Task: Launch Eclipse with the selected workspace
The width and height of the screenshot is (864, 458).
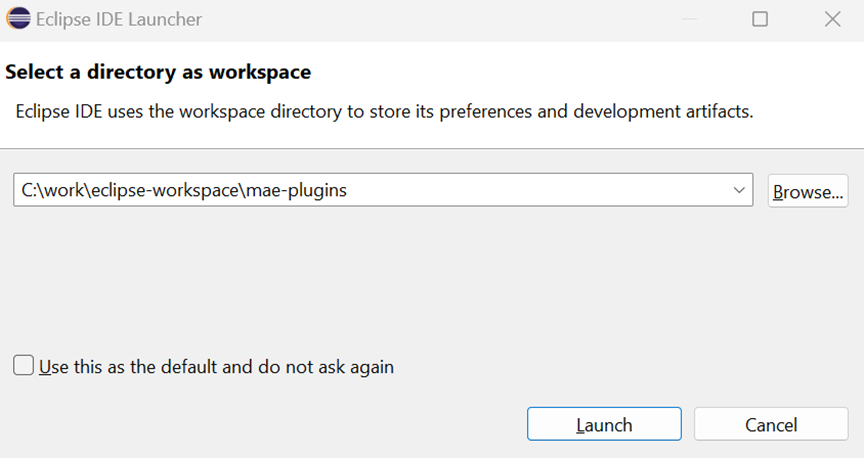Action: [x=604, y=424]
